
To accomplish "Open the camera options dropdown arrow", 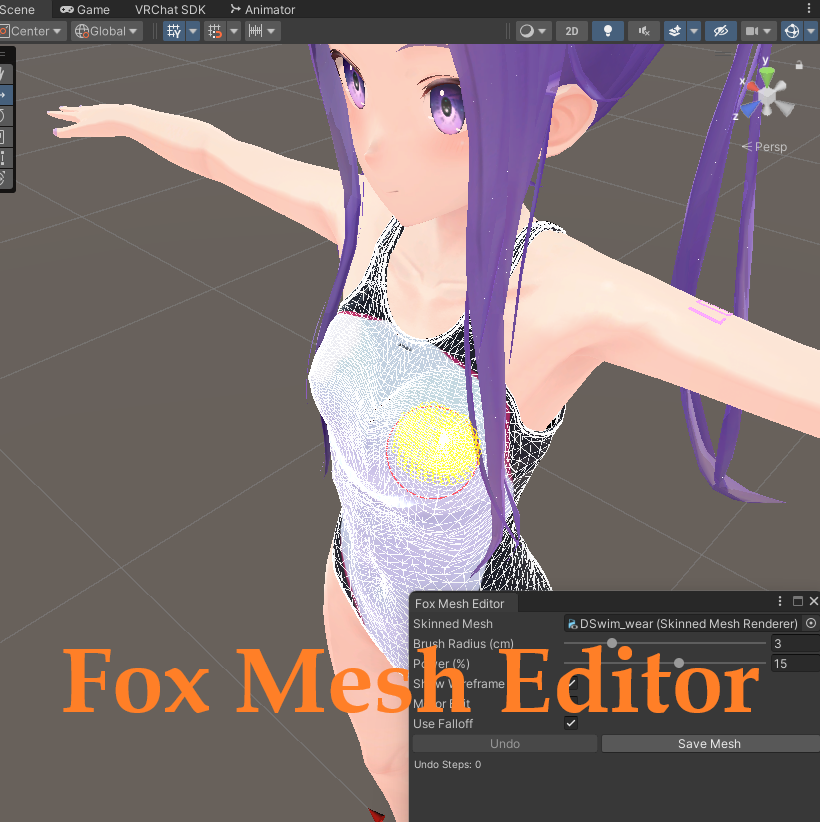I will [766, 31].
